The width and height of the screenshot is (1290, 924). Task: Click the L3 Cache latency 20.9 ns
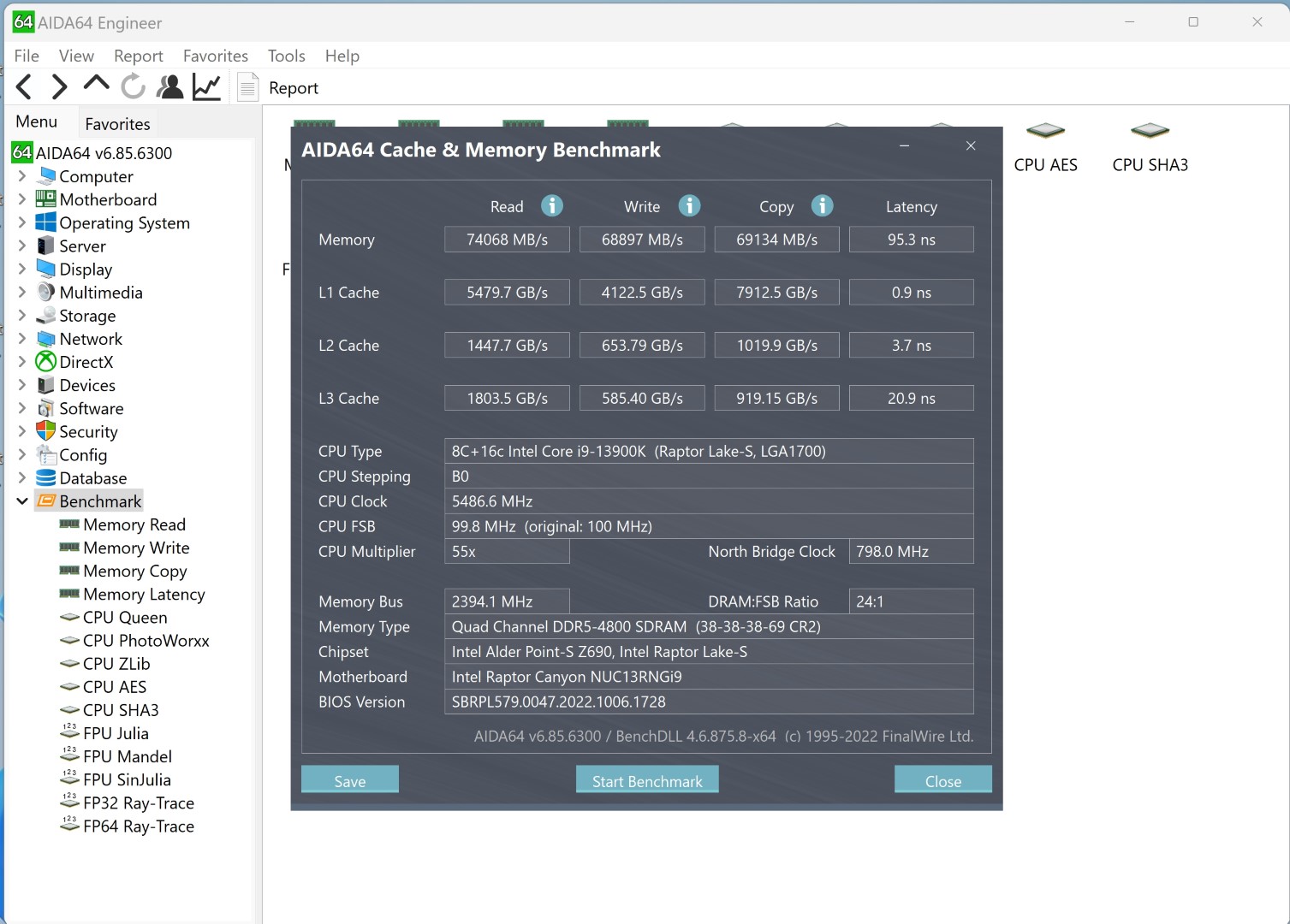click(911, 398)
